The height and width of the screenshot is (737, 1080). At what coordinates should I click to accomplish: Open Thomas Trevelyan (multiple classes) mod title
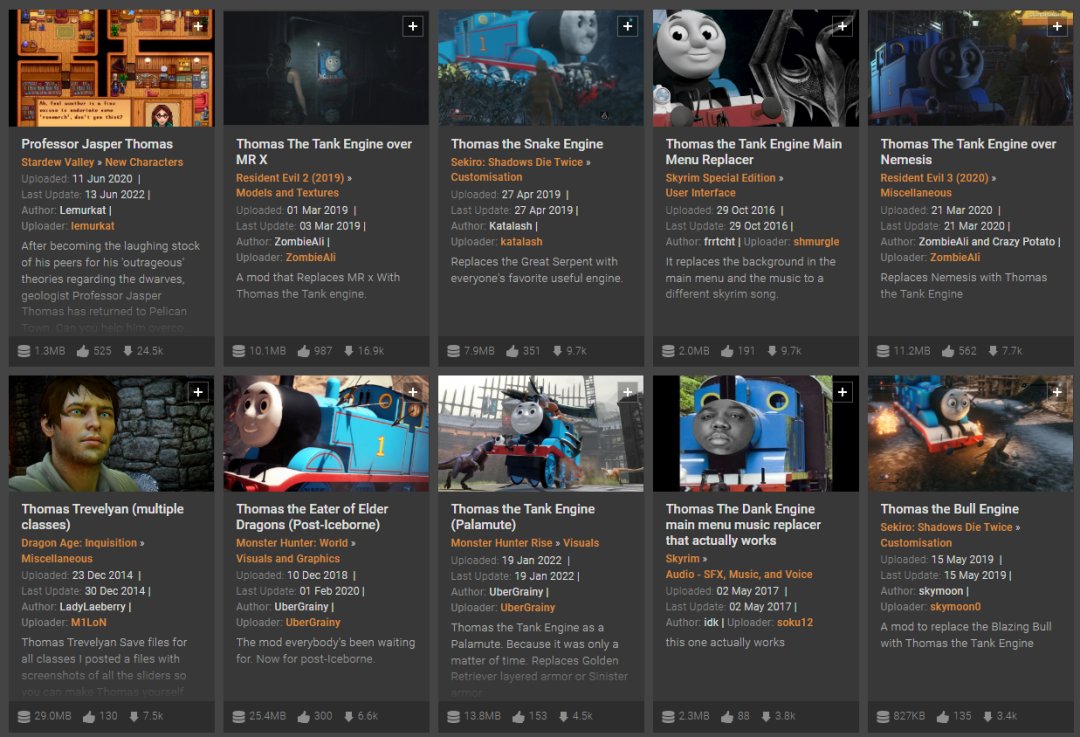click(x=103, y=517)
